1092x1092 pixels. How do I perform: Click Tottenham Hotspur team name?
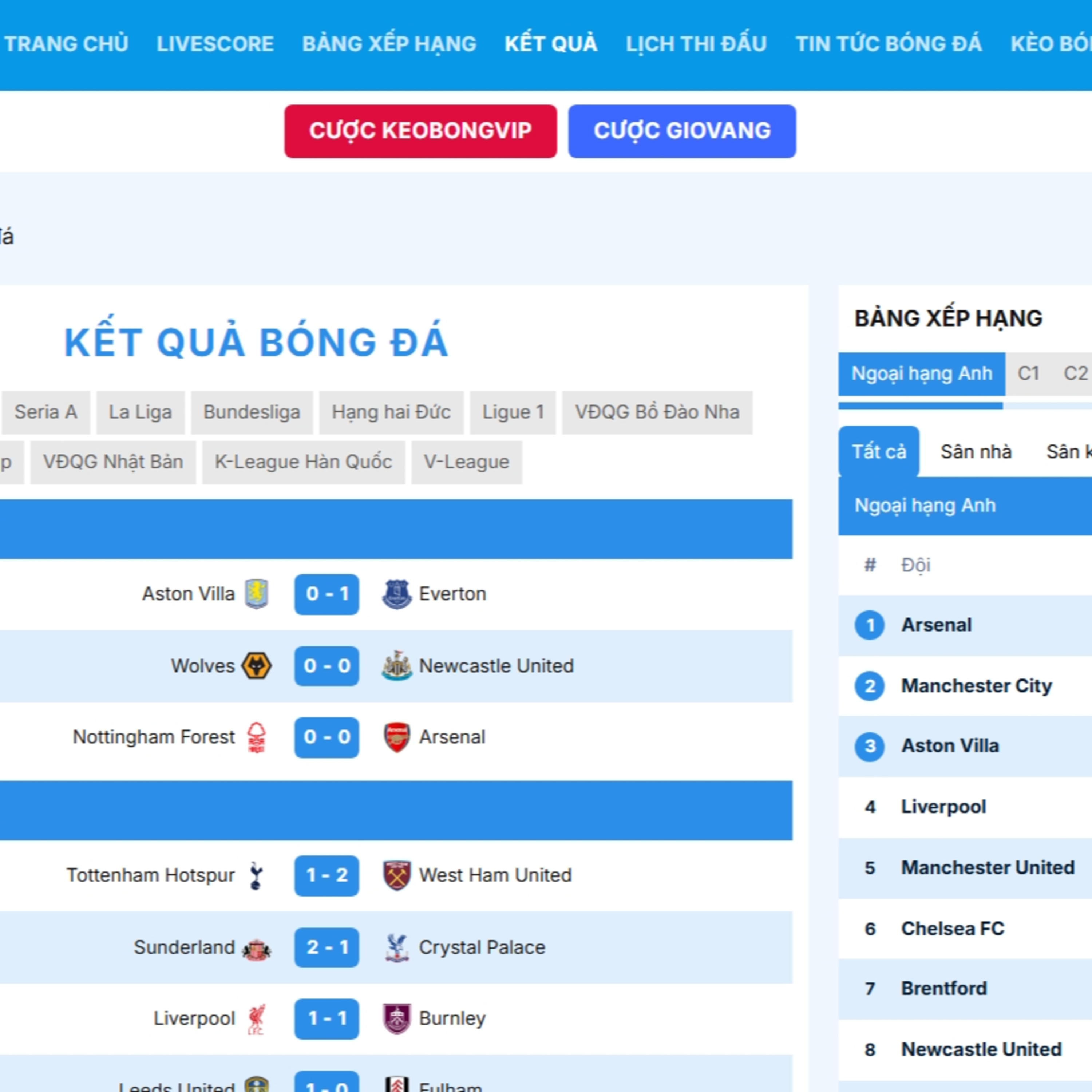pos(150,875)
